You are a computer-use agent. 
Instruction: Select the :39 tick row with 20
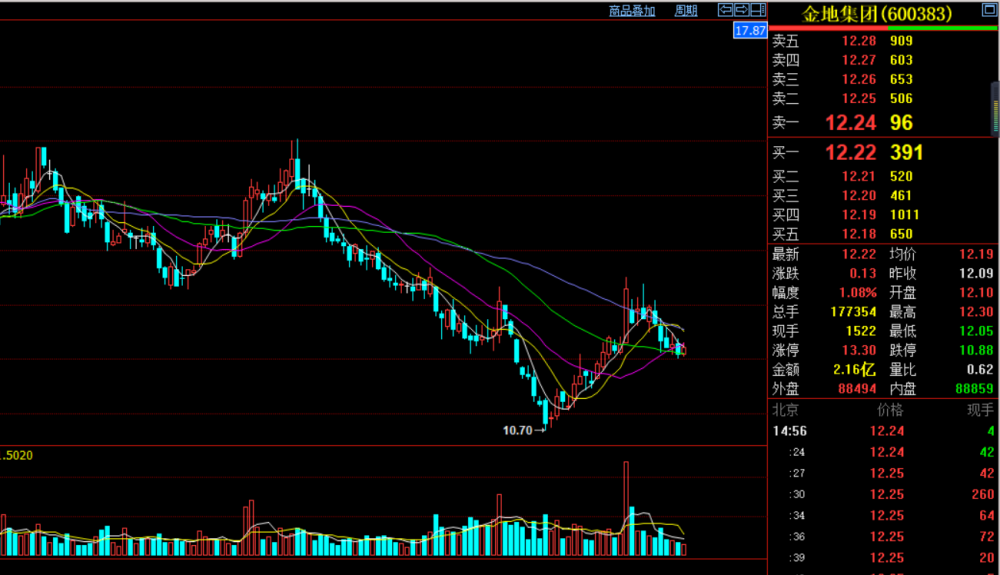883,557
